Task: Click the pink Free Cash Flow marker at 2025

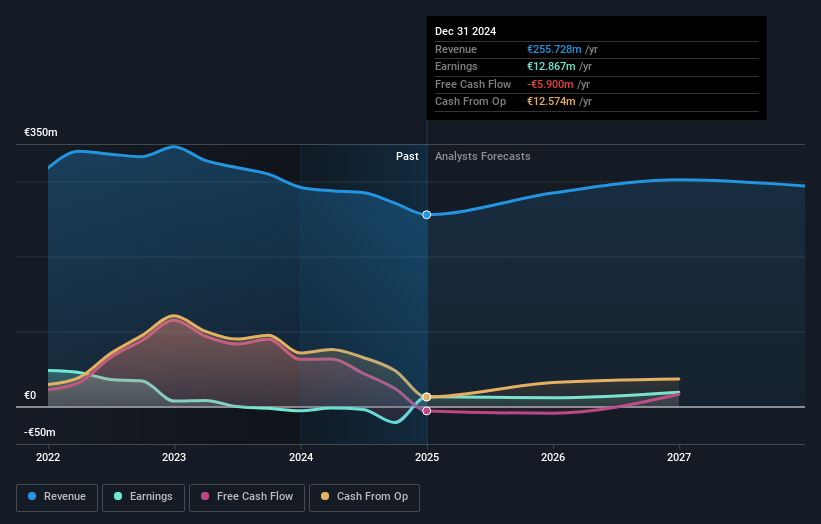Action: (x=427, y=411)
